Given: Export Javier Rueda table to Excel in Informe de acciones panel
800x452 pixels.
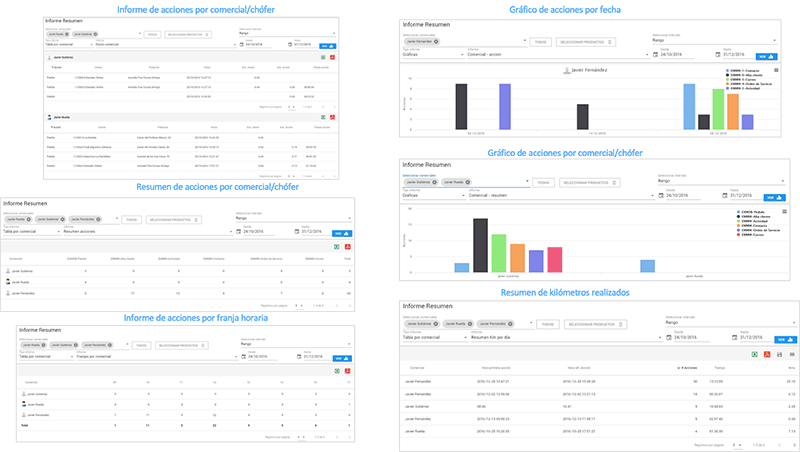Looking at the screenshot, I should (x=323, y=117).
